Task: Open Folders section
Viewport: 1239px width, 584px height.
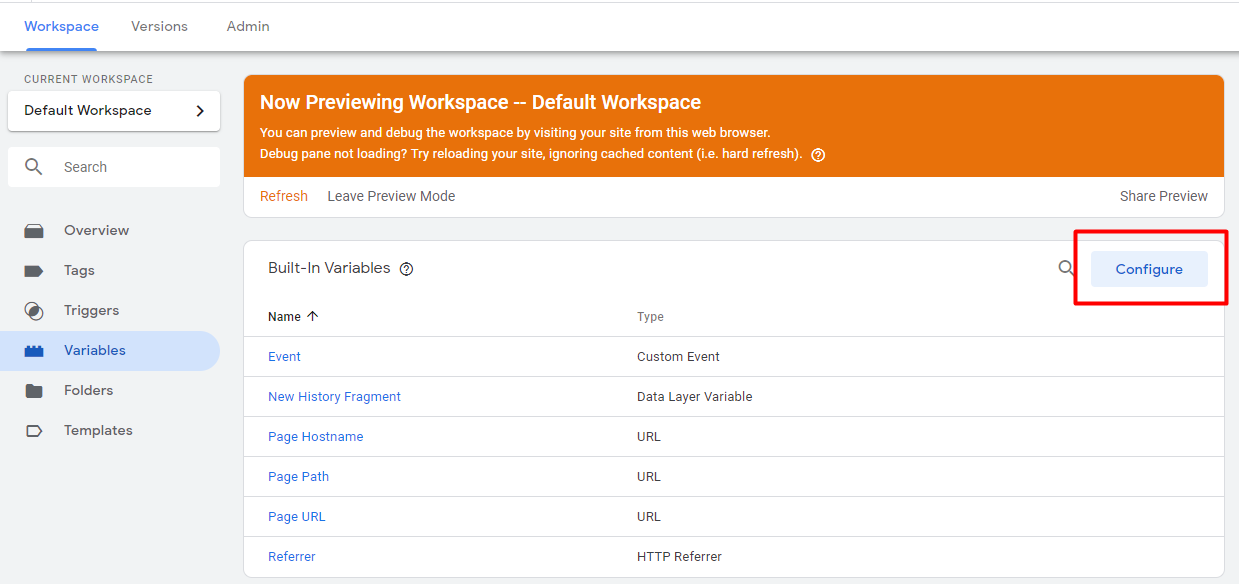Action: coord(110,391)
